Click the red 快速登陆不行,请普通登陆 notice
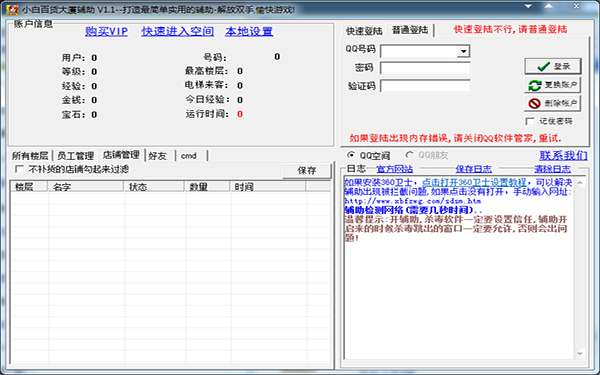This screenshot has height=375, width=600. coord(510,29)
